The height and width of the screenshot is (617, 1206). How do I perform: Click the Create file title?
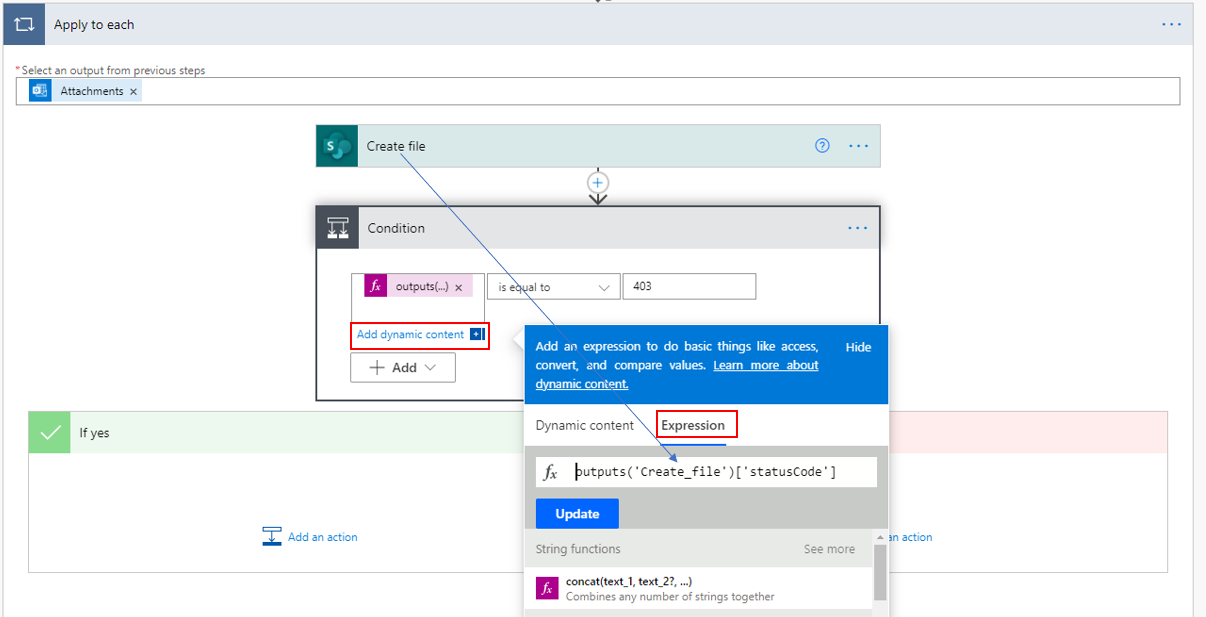(x=396, y=146)
